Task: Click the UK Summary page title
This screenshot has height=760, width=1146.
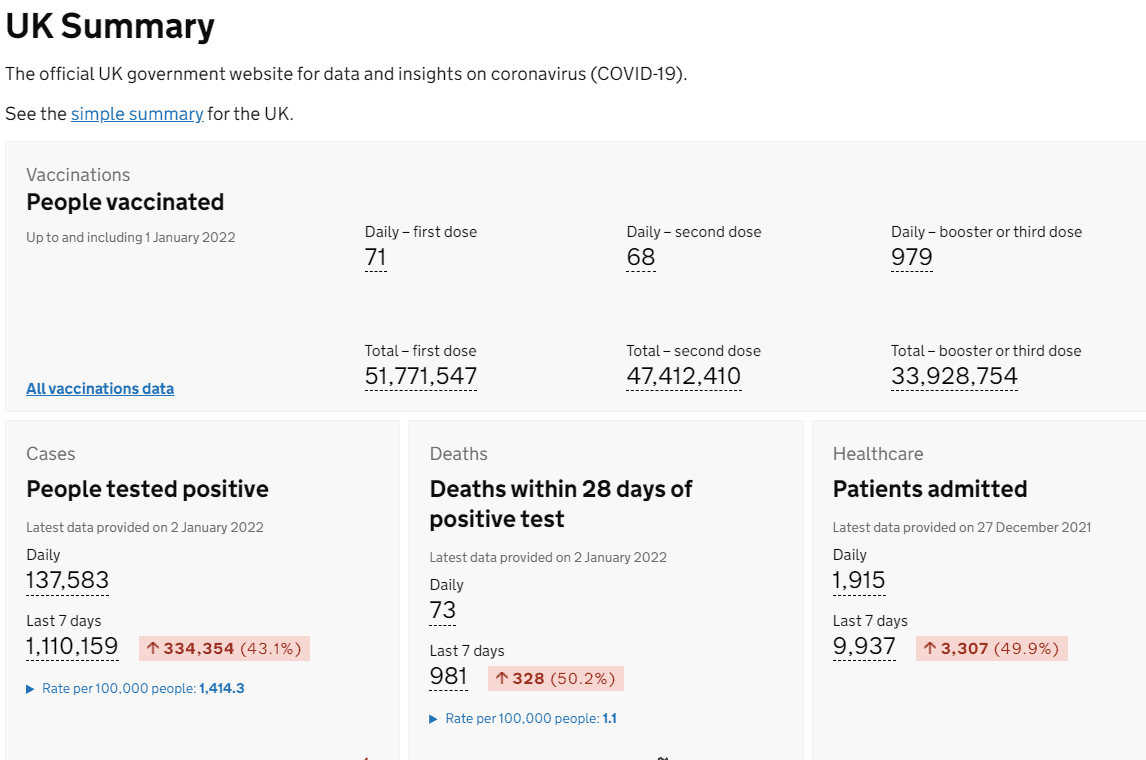Action: tap(110, 26)
